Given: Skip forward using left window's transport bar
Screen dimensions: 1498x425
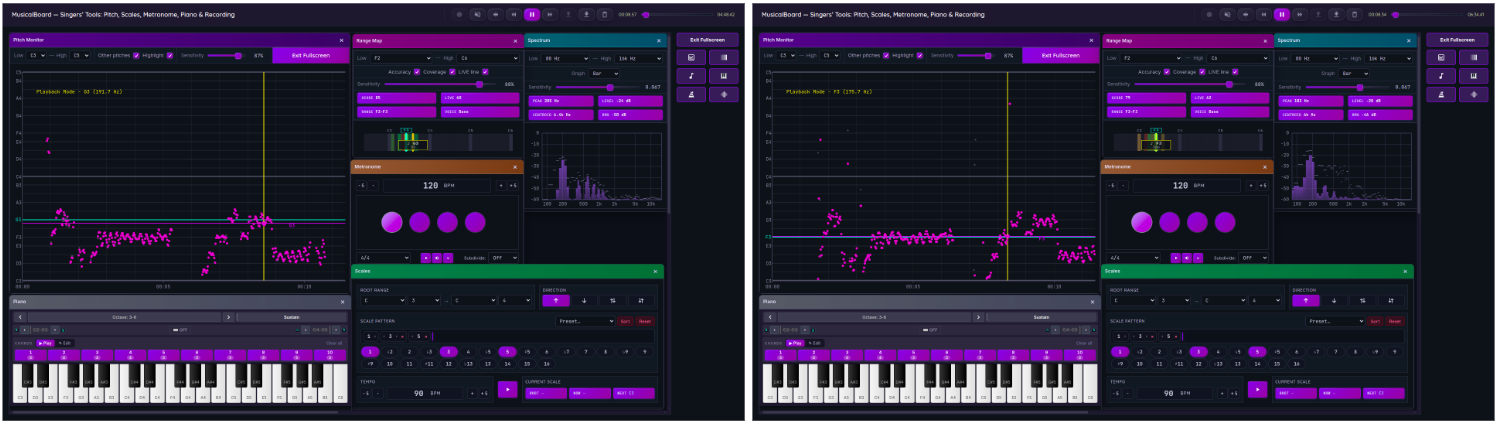Looking at the screenshot, I should click(x=549, y=14).
